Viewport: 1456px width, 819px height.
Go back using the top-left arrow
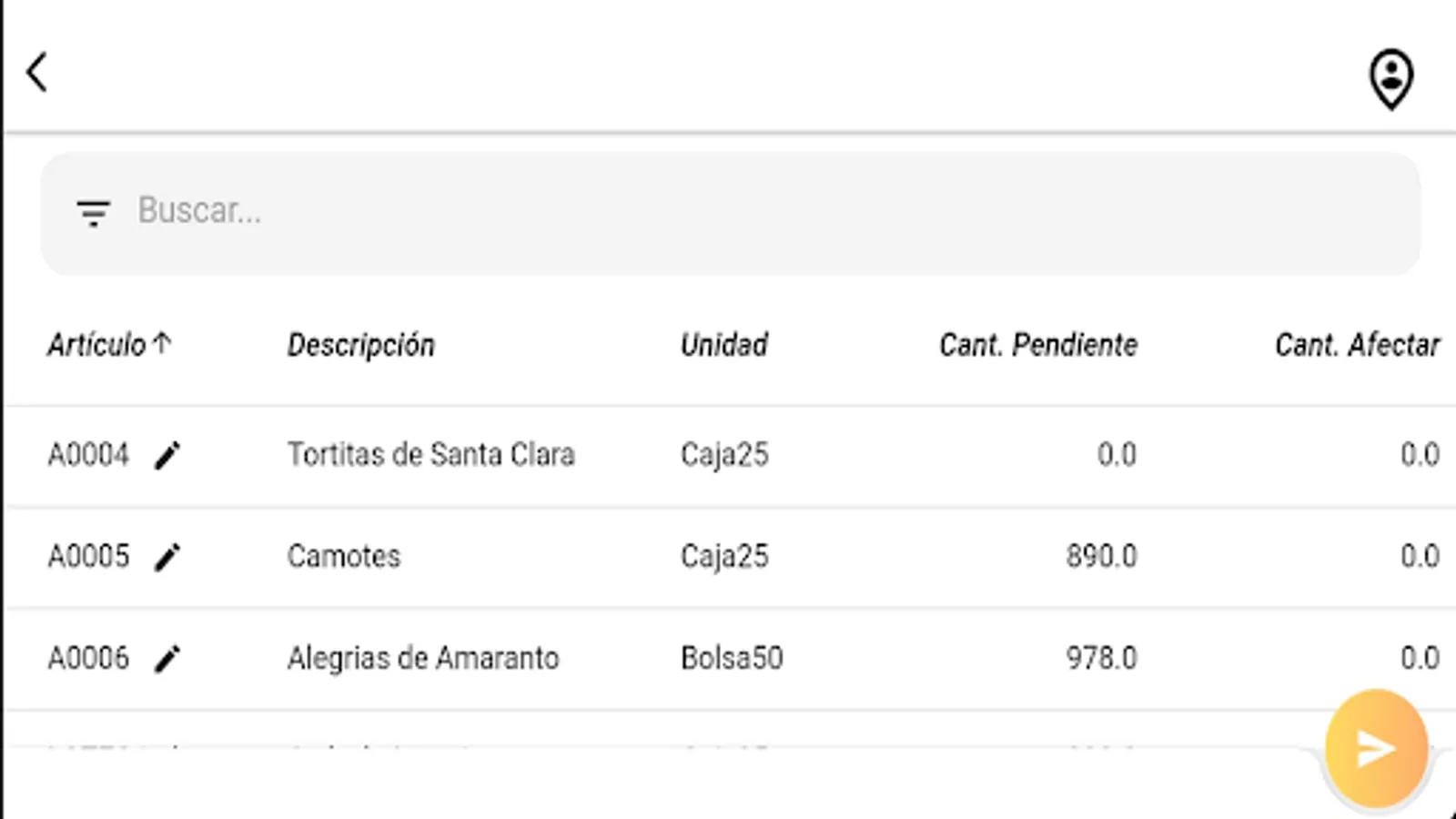[x=37, y=72]
